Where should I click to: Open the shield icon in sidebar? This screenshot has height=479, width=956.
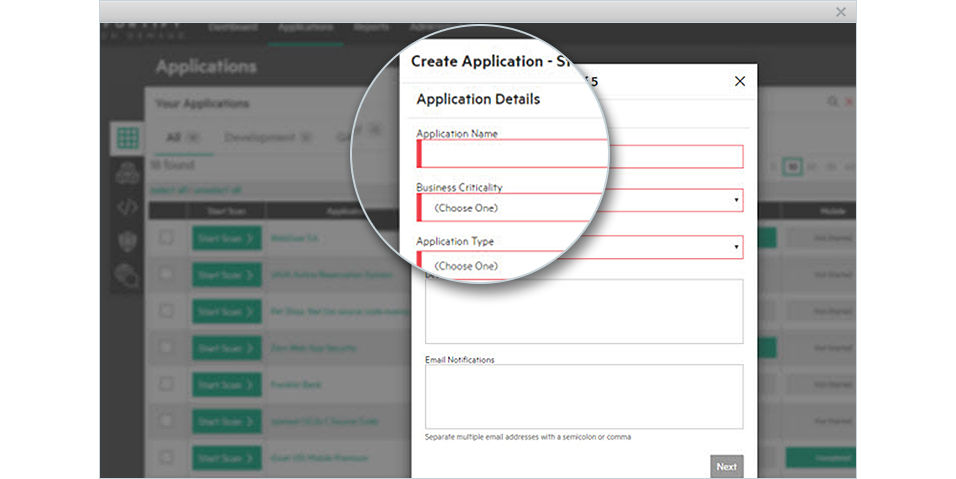click(127, 242)
